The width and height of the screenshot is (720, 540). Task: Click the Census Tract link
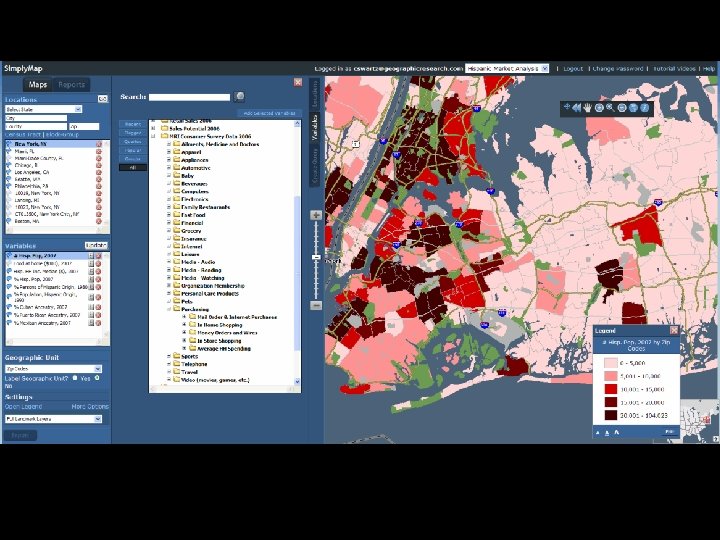[x=23, y=135]
